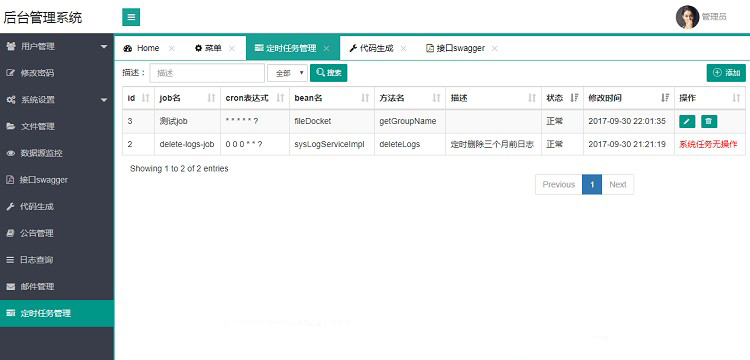Expand the 系统设置 sidebar menu
750x360 pixels.
[57, 100]
